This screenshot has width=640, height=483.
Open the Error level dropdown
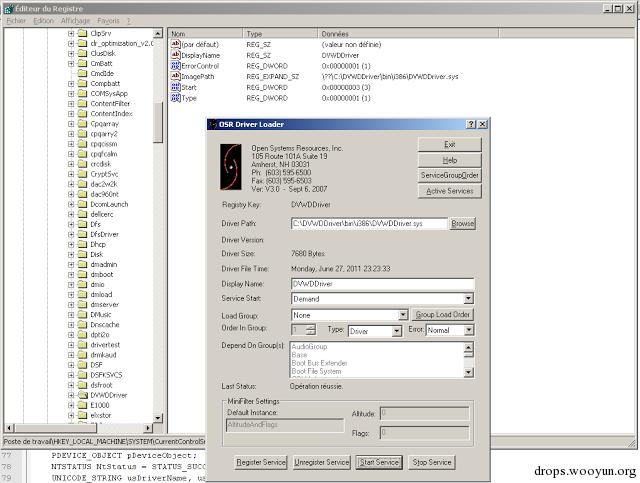click(x=469, y=330)
